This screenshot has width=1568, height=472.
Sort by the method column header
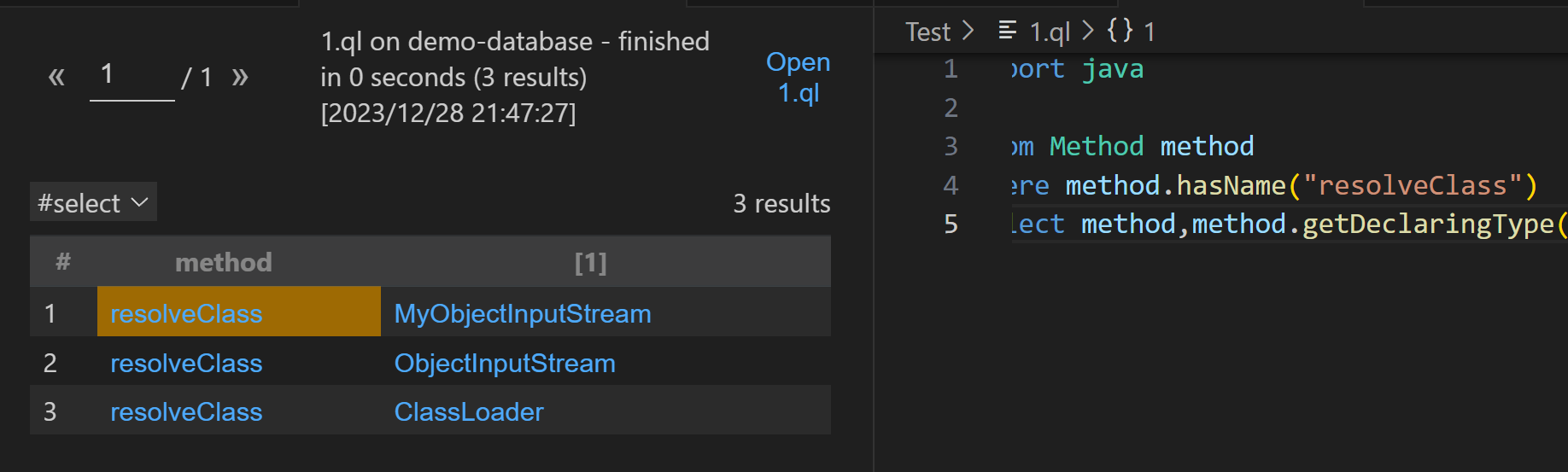coord(224,262)
